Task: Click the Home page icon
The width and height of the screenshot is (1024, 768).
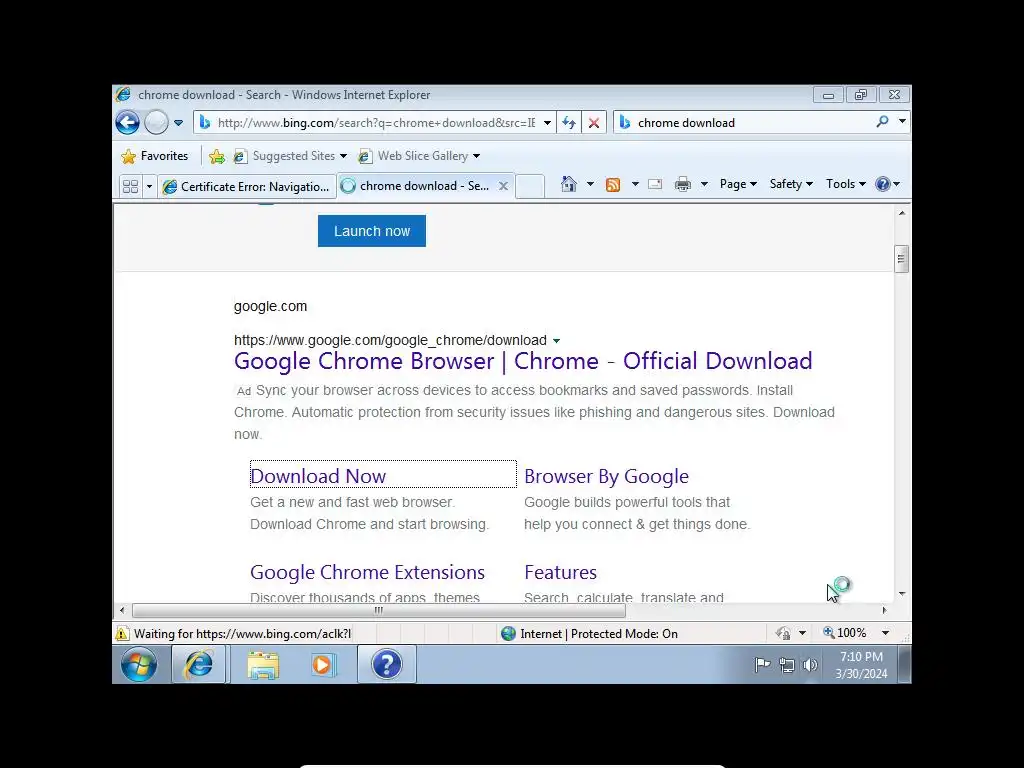Action: pos(569,184)
